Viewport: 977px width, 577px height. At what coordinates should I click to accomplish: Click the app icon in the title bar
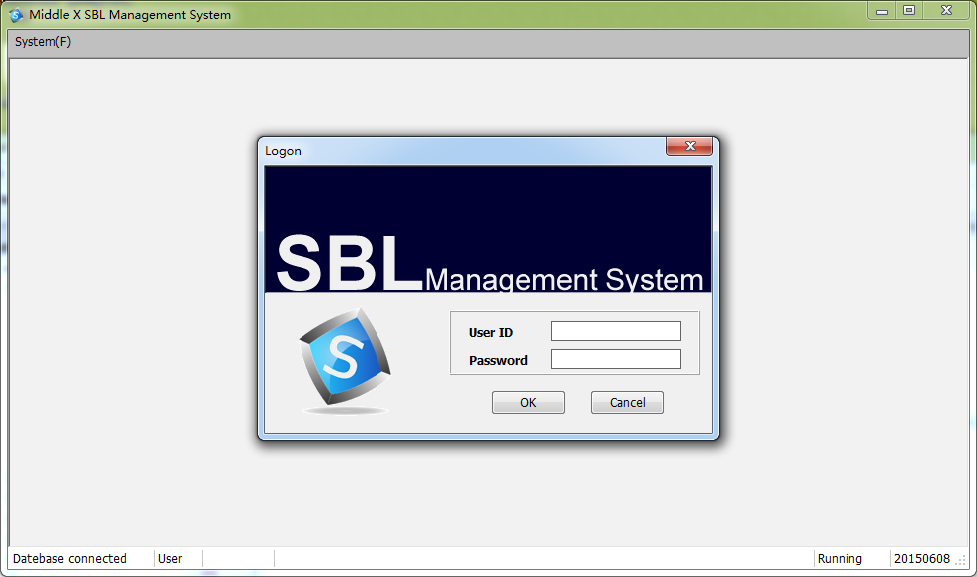coord(16,14)
